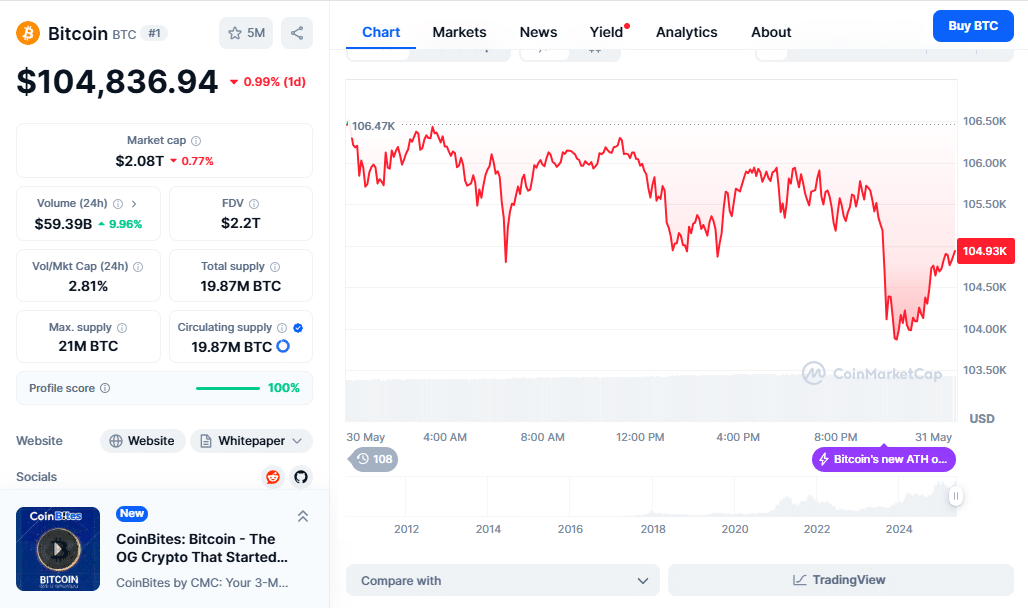1028x608 pixels.
Task: Open the GitHub social icon
Action: (301, 477)
